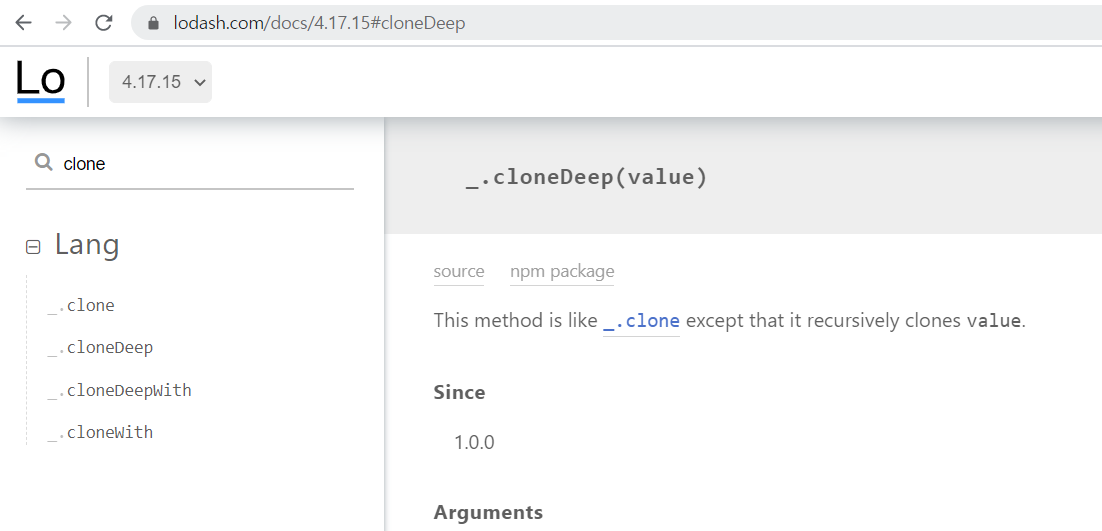Click the browser forward arrow
This screenshot has height=531, width=1102.
[63, 23]
